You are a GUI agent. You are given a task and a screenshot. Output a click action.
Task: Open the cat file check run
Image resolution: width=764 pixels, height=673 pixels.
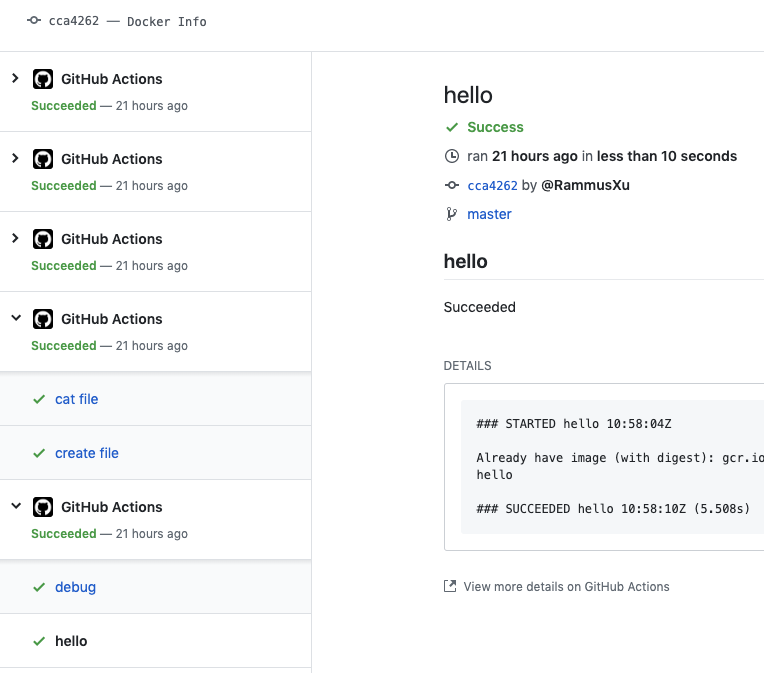77,399
